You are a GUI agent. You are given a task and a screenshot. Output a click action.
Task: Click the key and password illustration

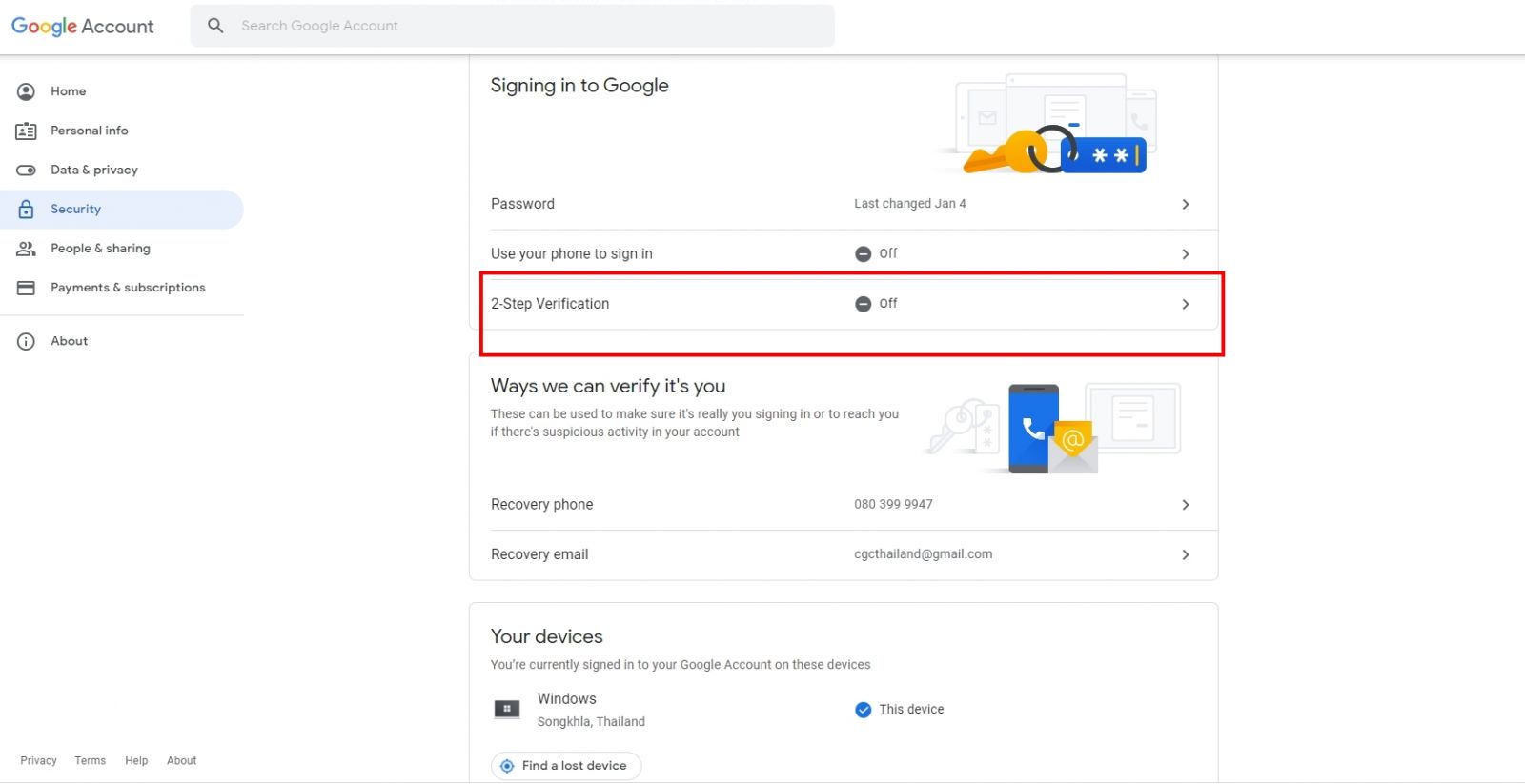1048,124
